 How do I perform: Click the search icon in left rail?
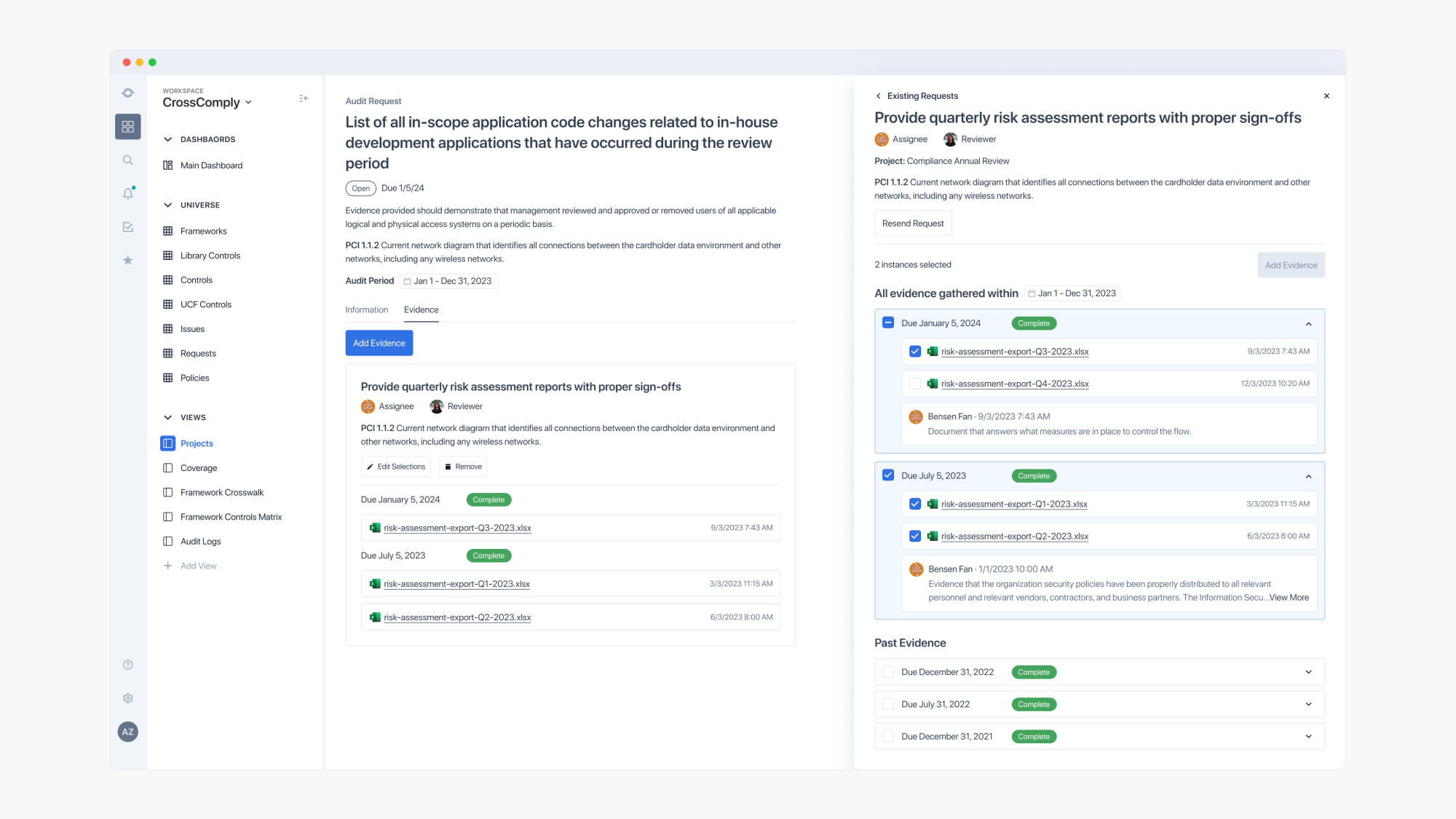coord(128,160)
